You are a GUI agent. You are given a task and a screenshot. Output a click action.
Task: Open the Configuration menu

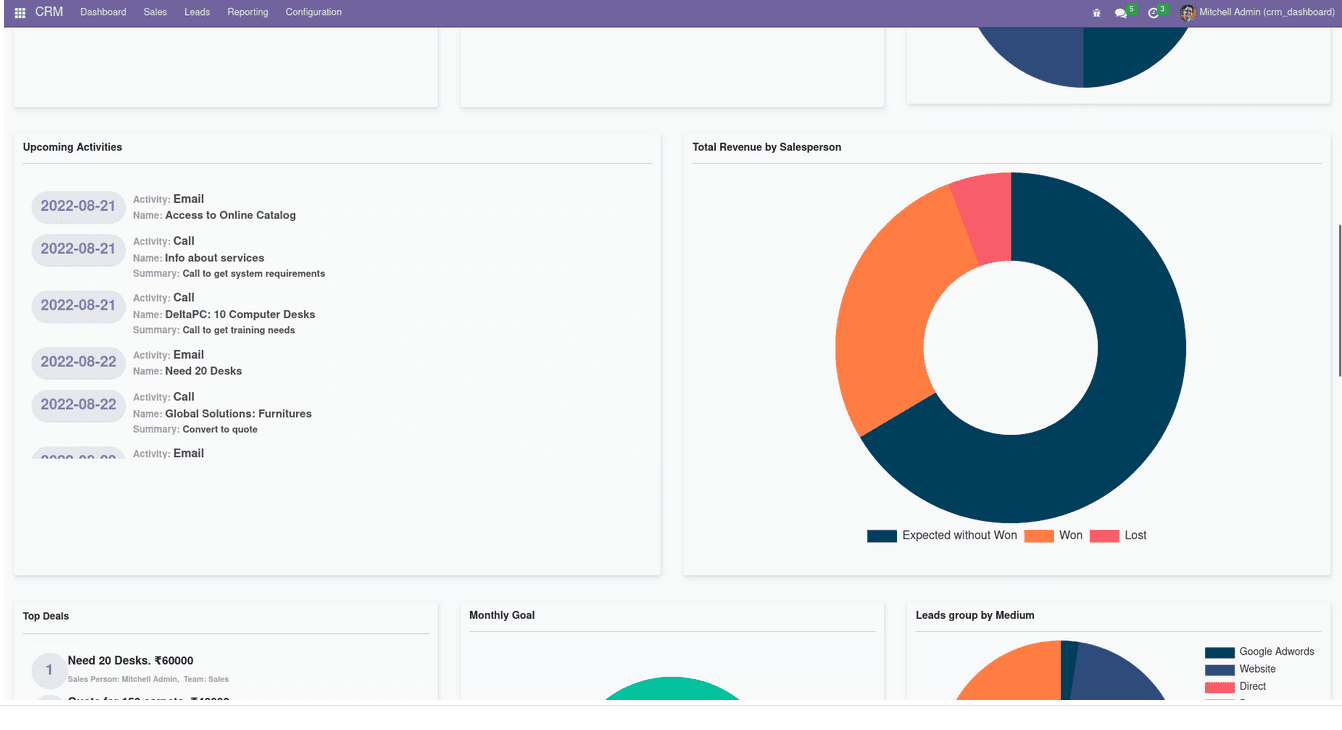click(314, 12)
